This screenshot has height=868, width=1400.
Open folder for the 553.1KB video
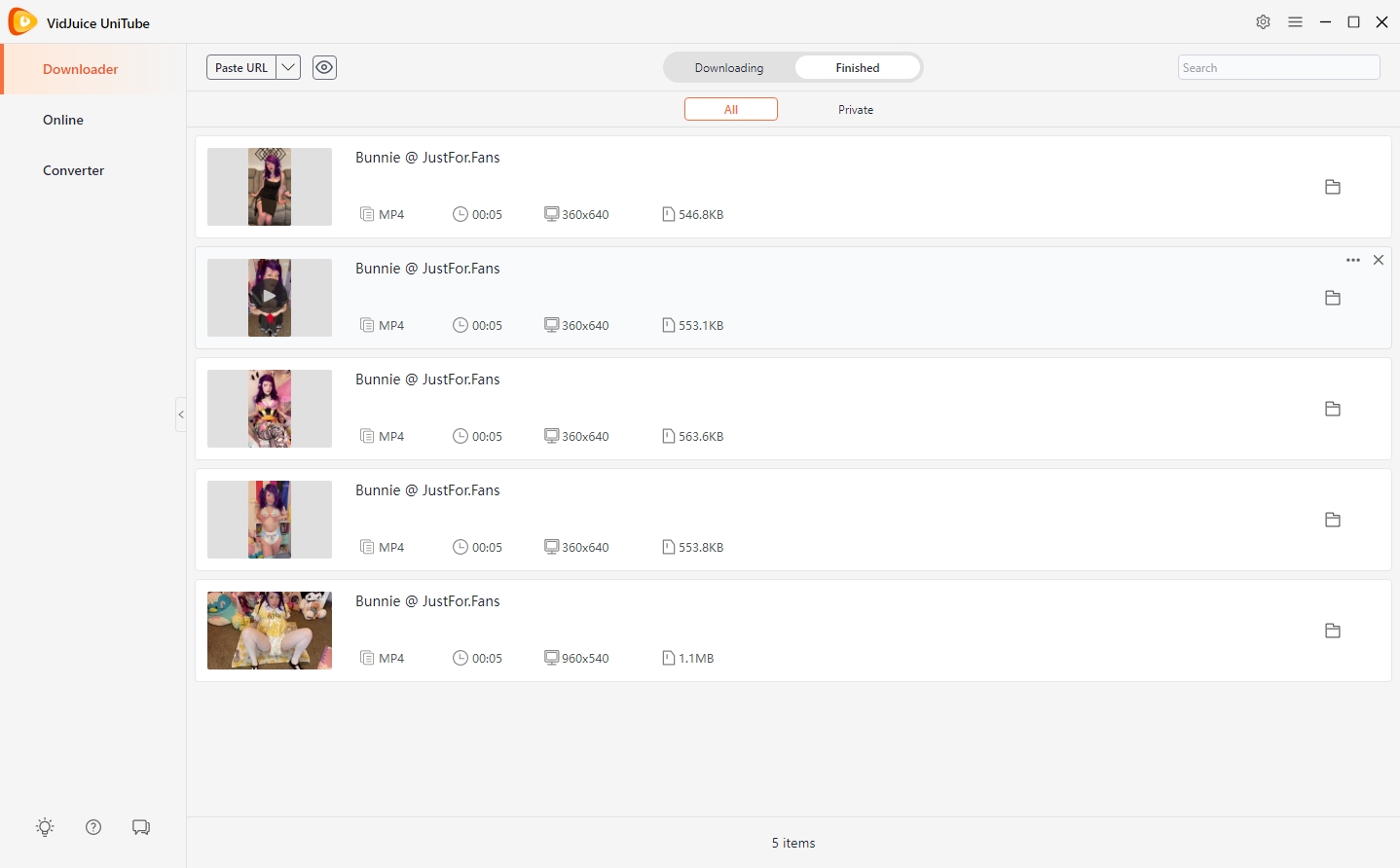1333,298
